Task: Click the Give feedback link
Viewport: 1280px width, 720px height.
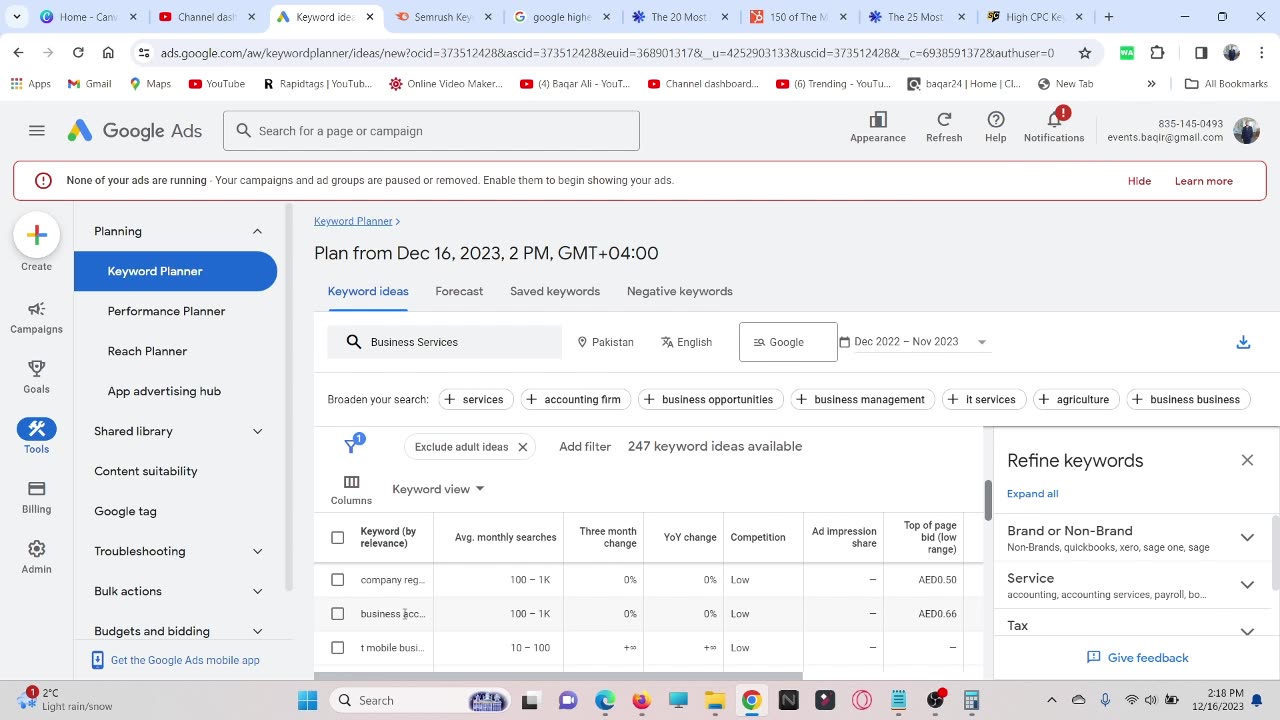Action: 1137,658
